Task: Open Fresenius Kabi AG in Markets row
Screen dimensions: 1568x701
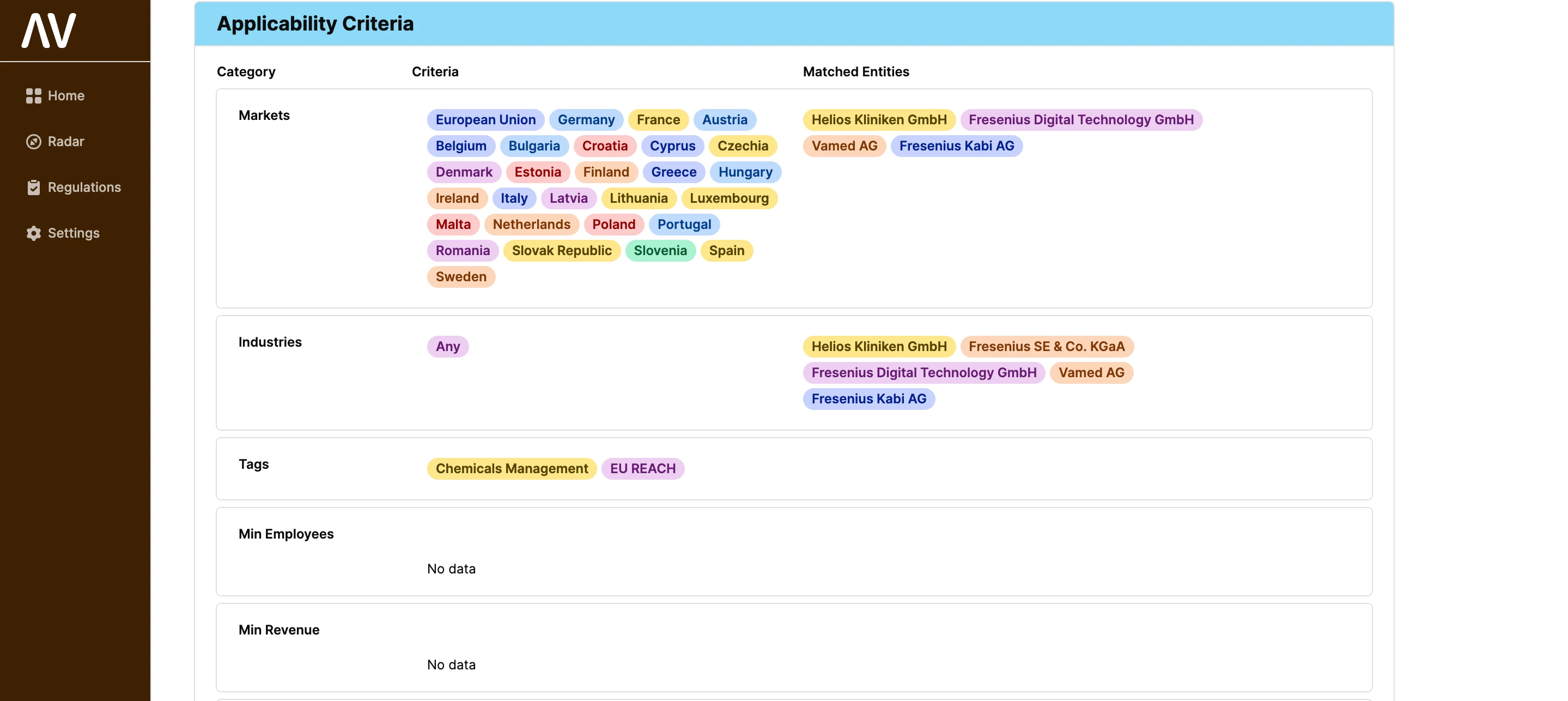Action: tap(956, 146)
